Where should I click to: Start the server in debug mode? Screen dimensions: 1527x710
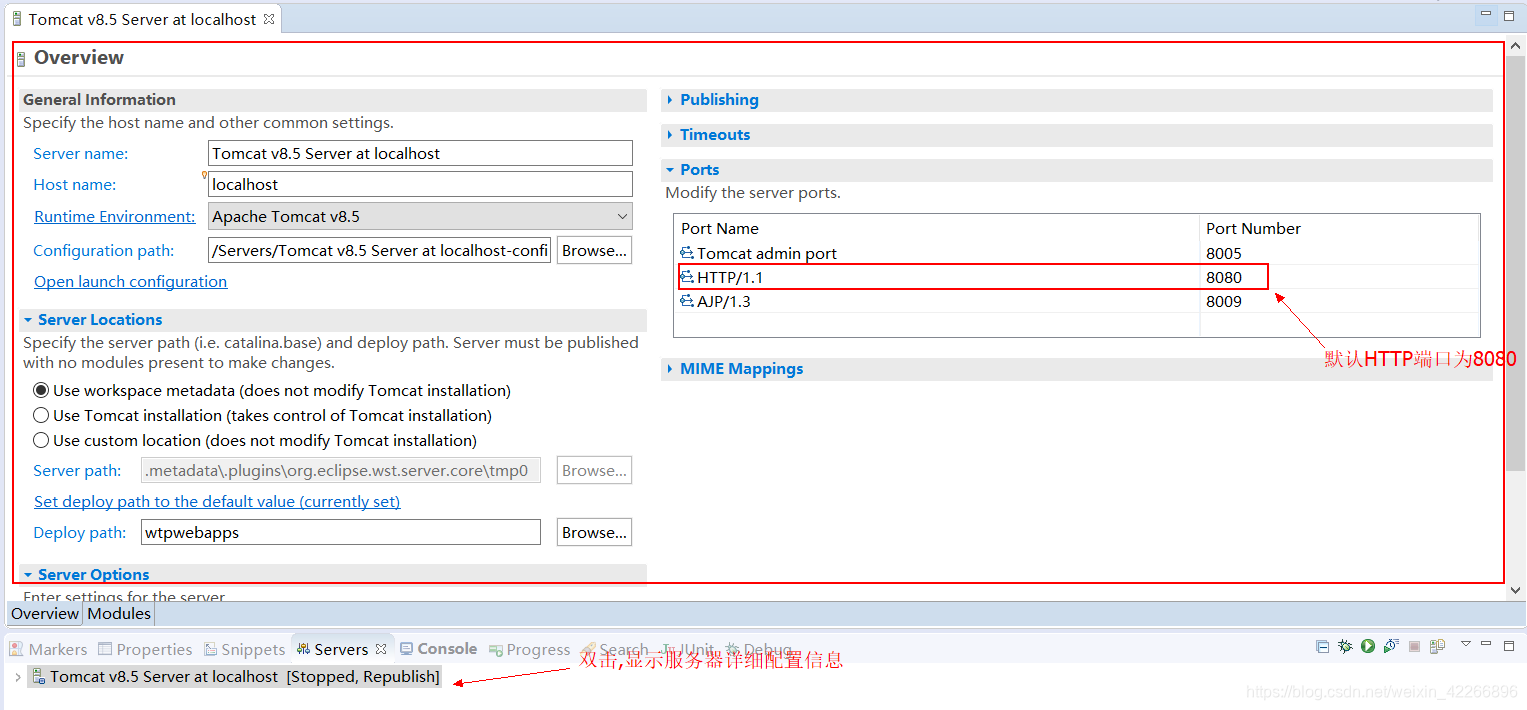point(1345,646)
